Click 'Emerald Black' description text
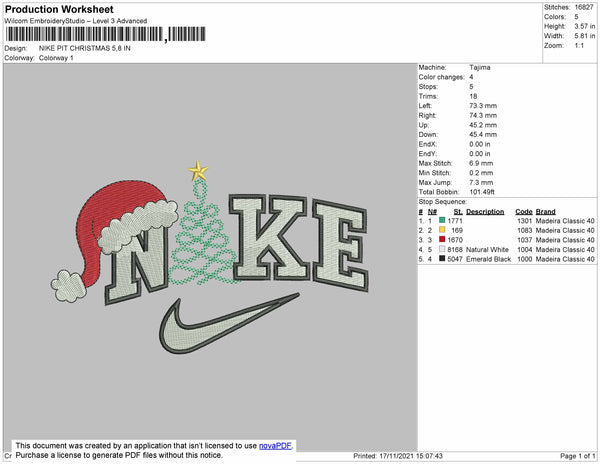 click(488, 259)
